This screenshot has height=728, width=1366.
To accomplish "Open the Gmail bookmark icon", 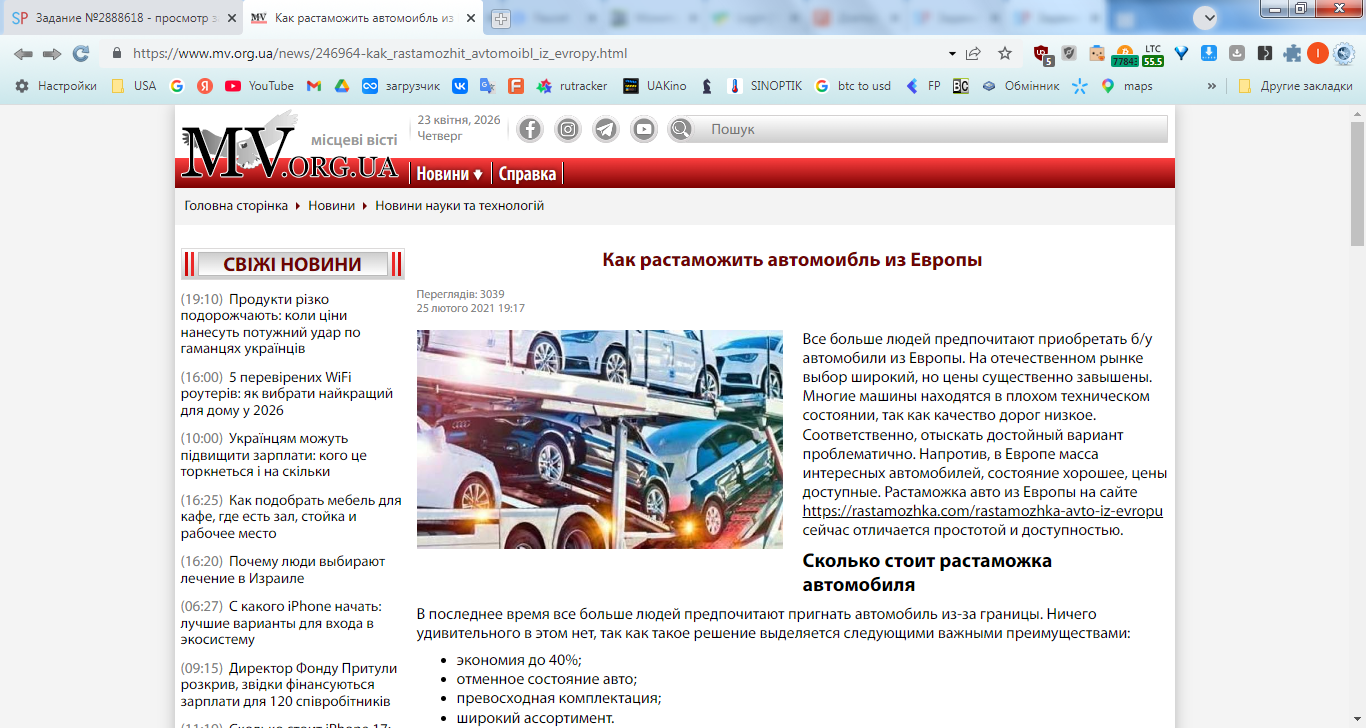I will click(313, 86).
